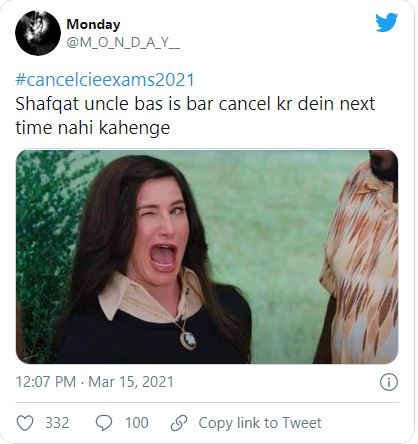Open the #cancelcieexams2021 hashtag
The width and height of the screenshot is (418, 444).
tap(105, 80)
